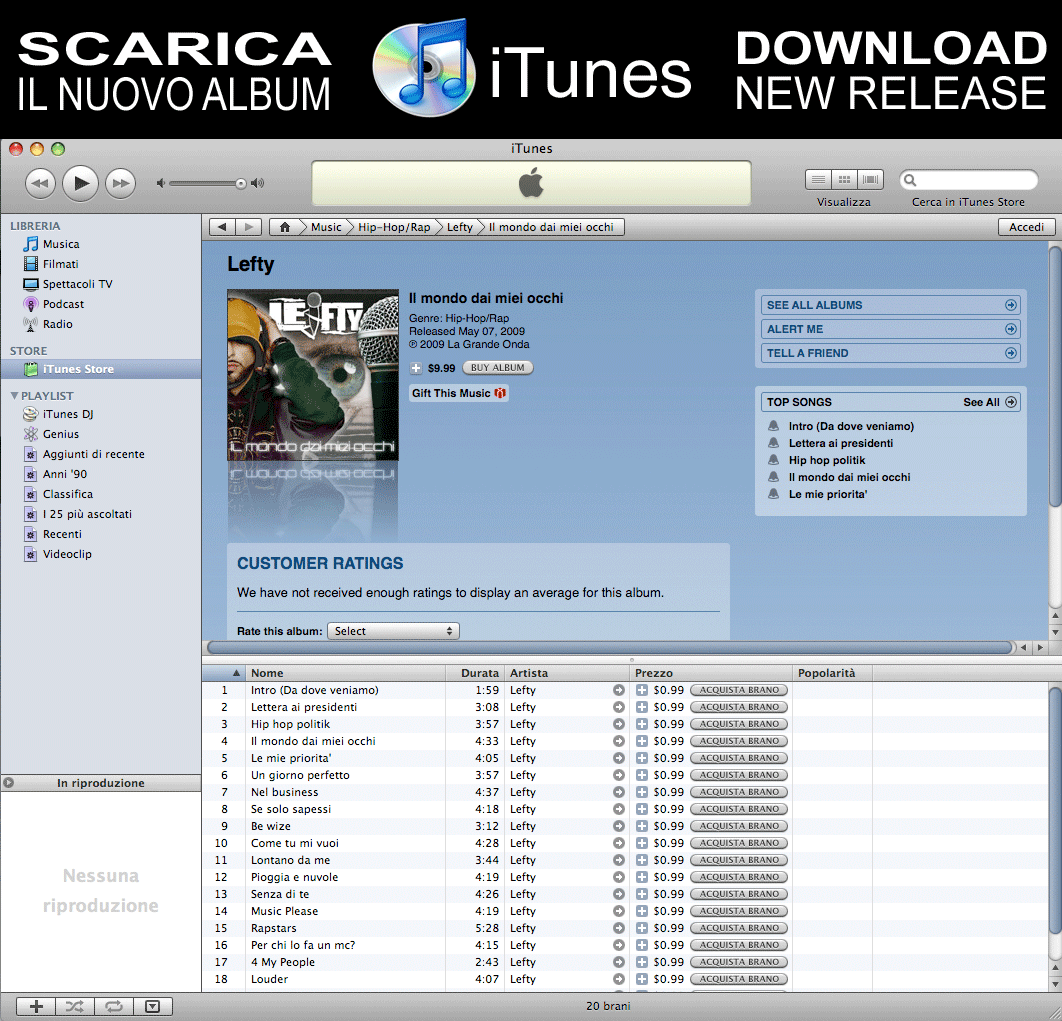This screenshot has height=1021, width=1062.
Task: Open the store Home icon
Action: coord(285,227)
